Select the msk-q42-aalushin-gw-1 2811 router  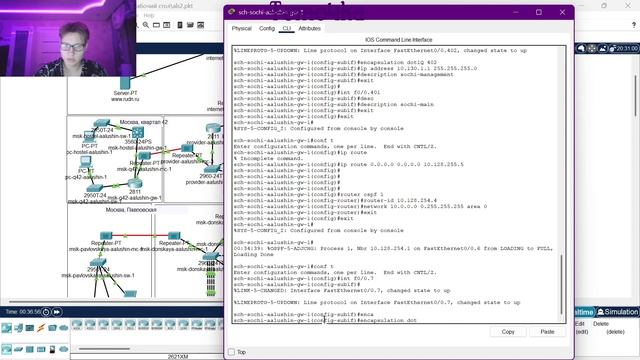[135, 184]
